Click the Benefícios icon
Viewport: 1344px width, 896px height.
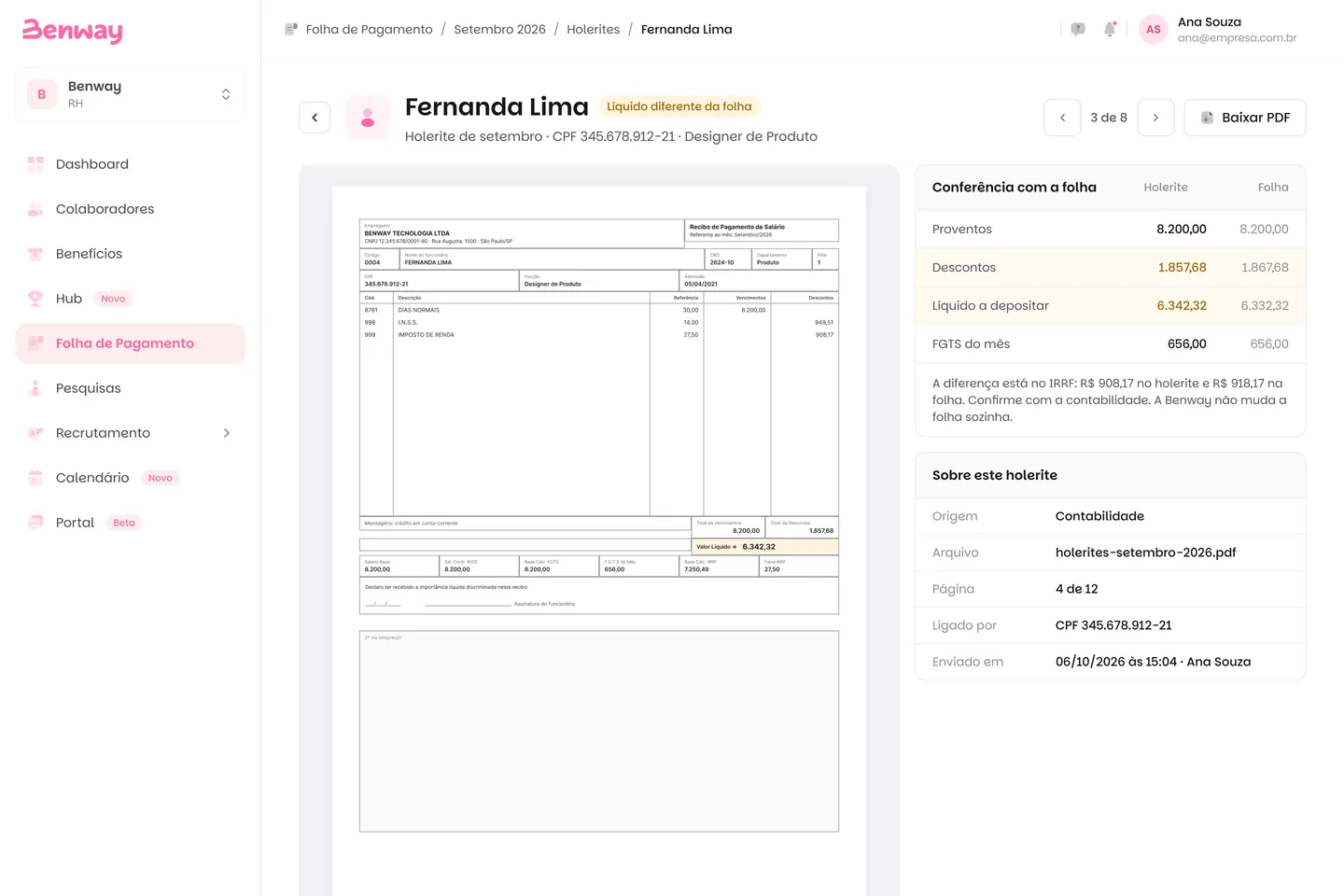[35, 254]
